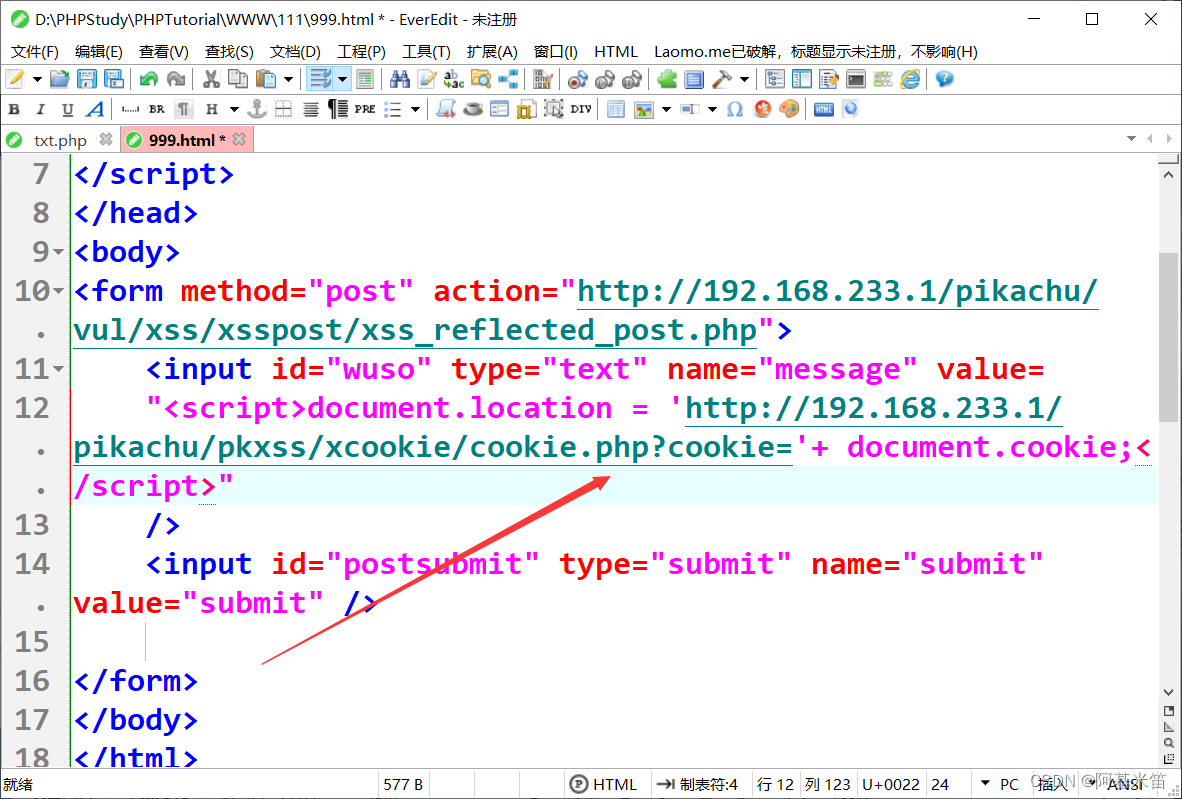Viewport: 1182px width, 799px height.
Task: Collapse the fold at line 9
Action: point(58,253)
